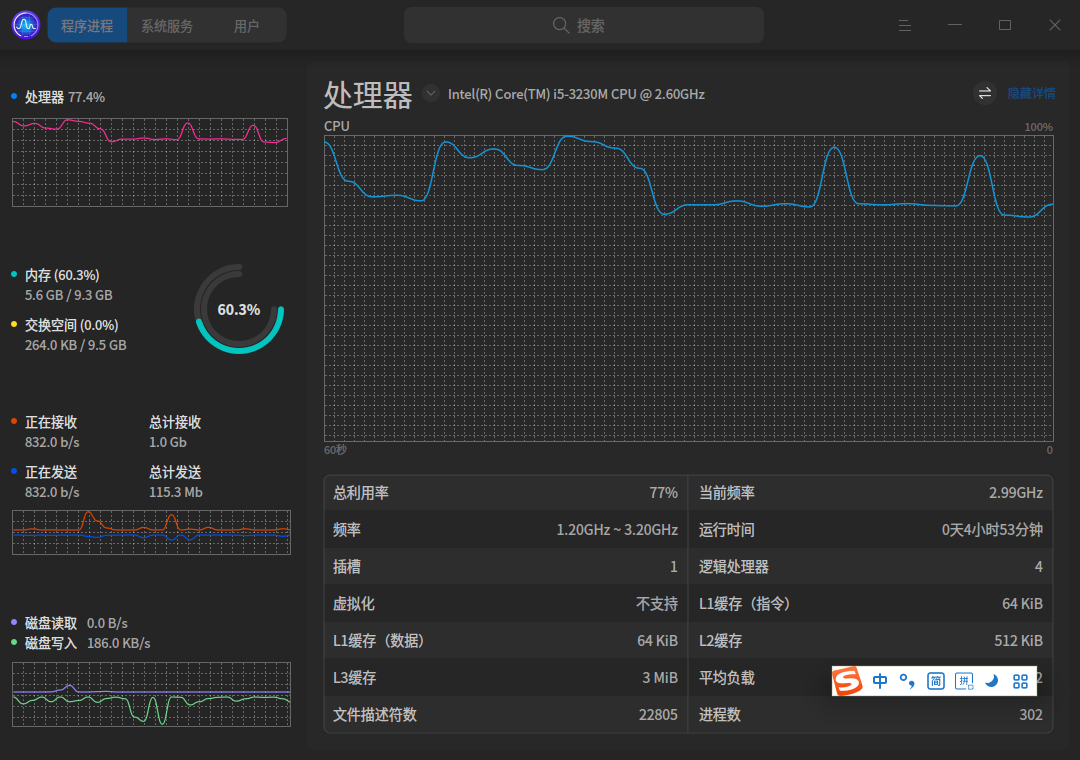Switch to the 程序进程 tab
Viewport: 1080px width, 760px height.
(x=87, y=25)
